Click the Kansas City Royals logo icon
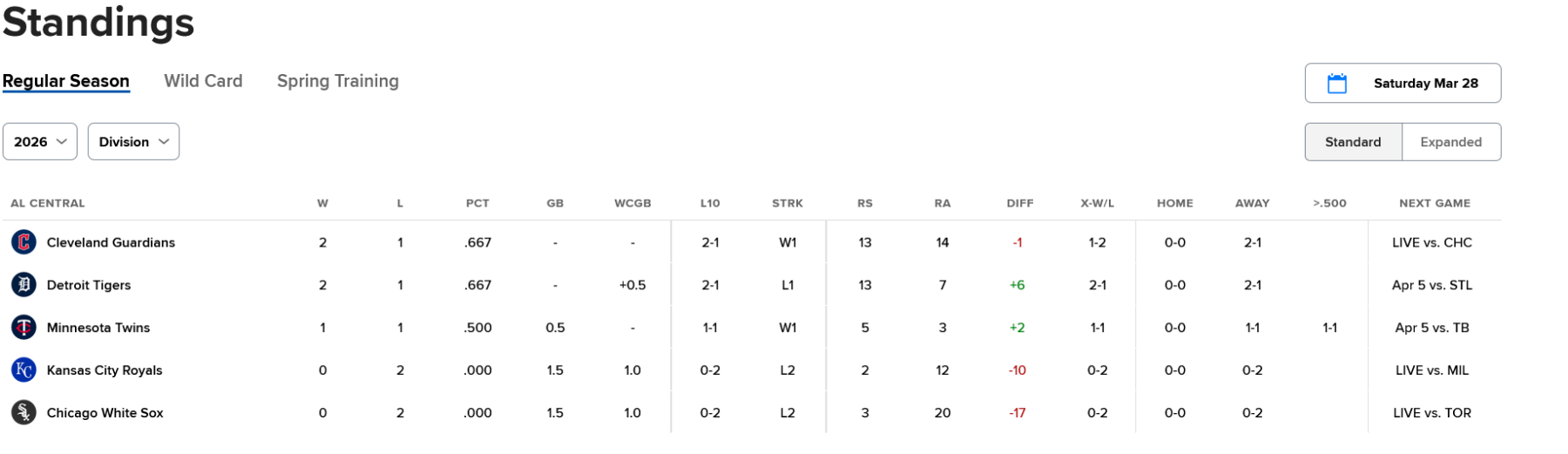The height and width of the screenshot is (454, 1568). 24,370
